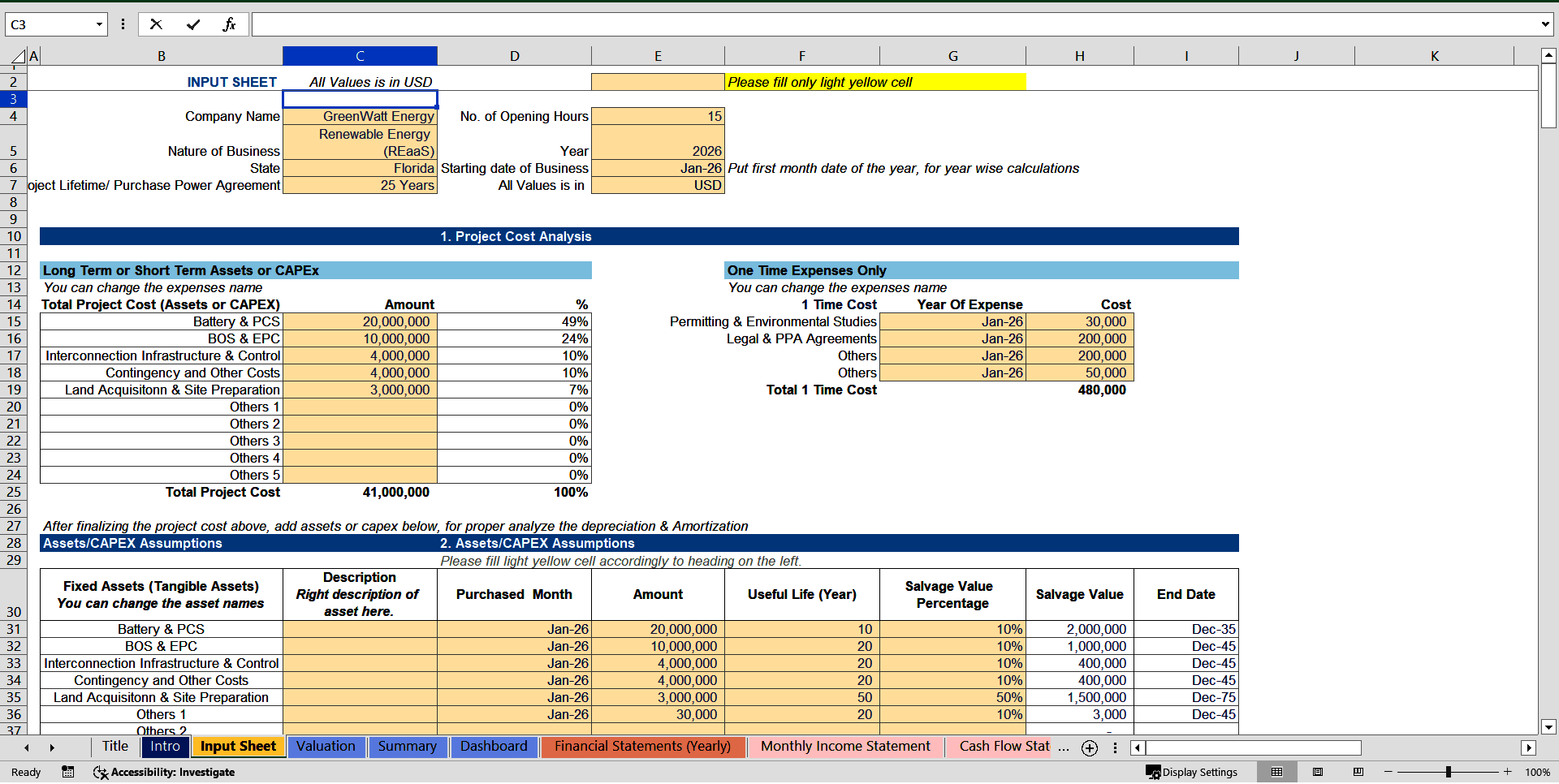This screenshot has height=784, width=1559.
Task: Select row 25 header
Action: pos(14,492)
